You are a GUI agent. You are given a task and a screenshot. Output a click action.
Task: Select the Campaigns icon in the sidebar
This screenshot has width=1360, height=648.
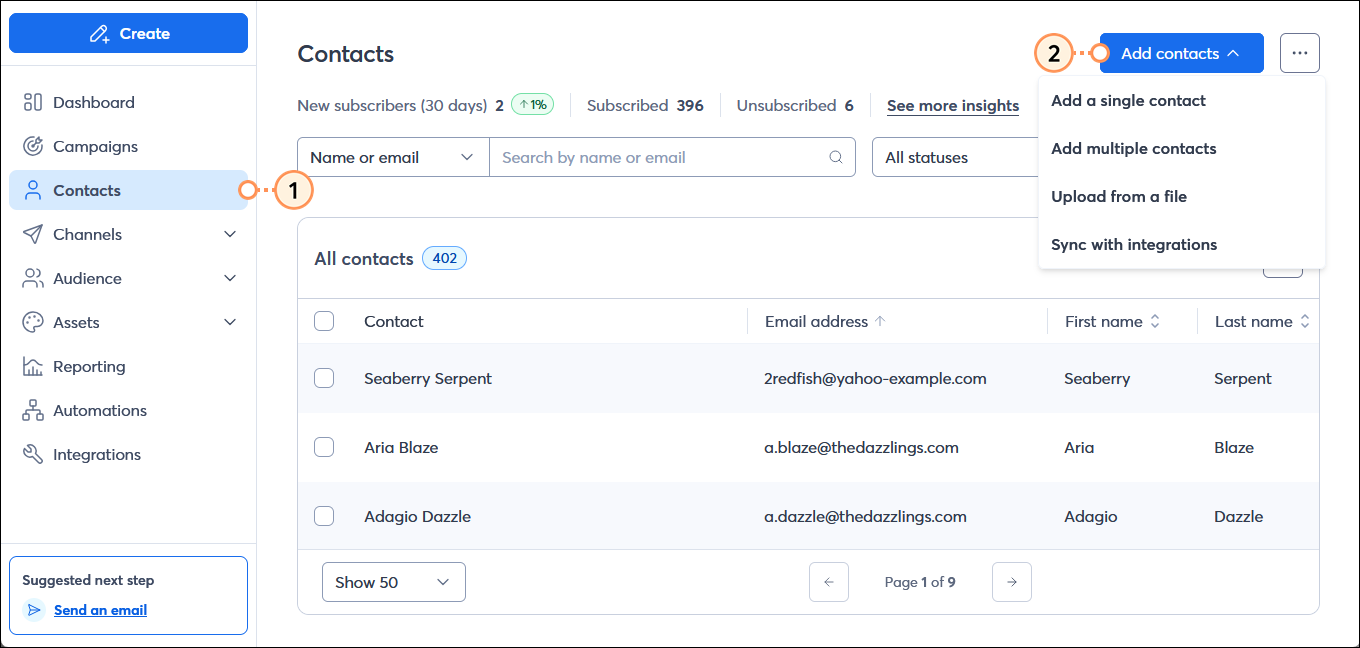click(33, 146)
